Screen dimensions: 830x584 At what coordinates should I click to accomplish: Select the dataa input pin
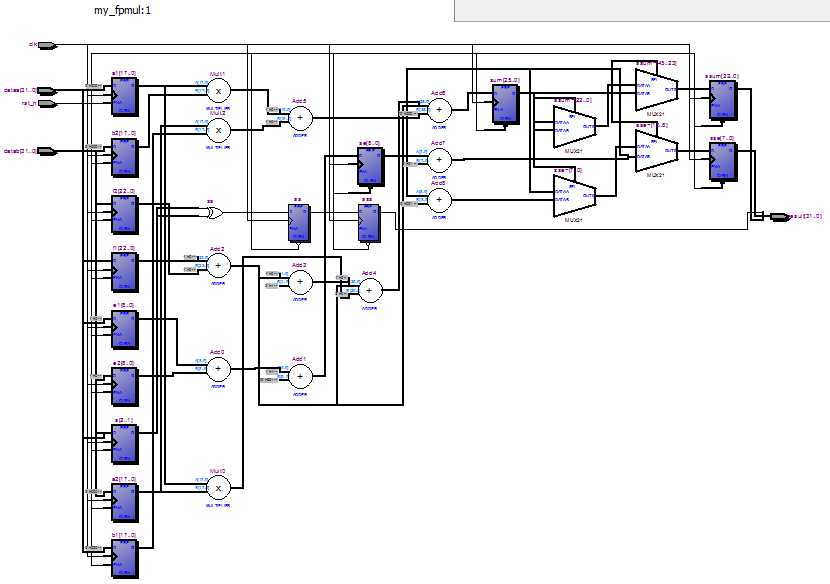[x=47, y=91]
